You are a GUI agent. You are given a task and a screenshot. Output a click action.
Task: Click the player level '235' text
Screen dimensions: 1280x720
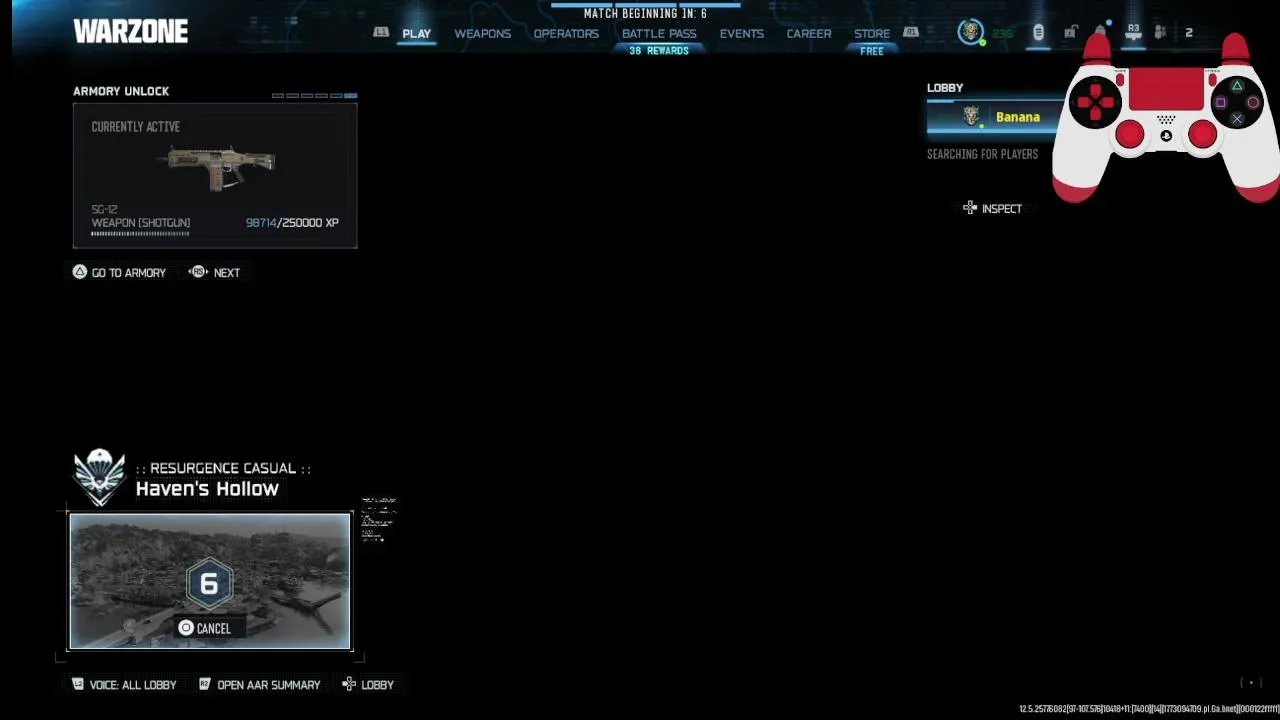(1002, 33)
